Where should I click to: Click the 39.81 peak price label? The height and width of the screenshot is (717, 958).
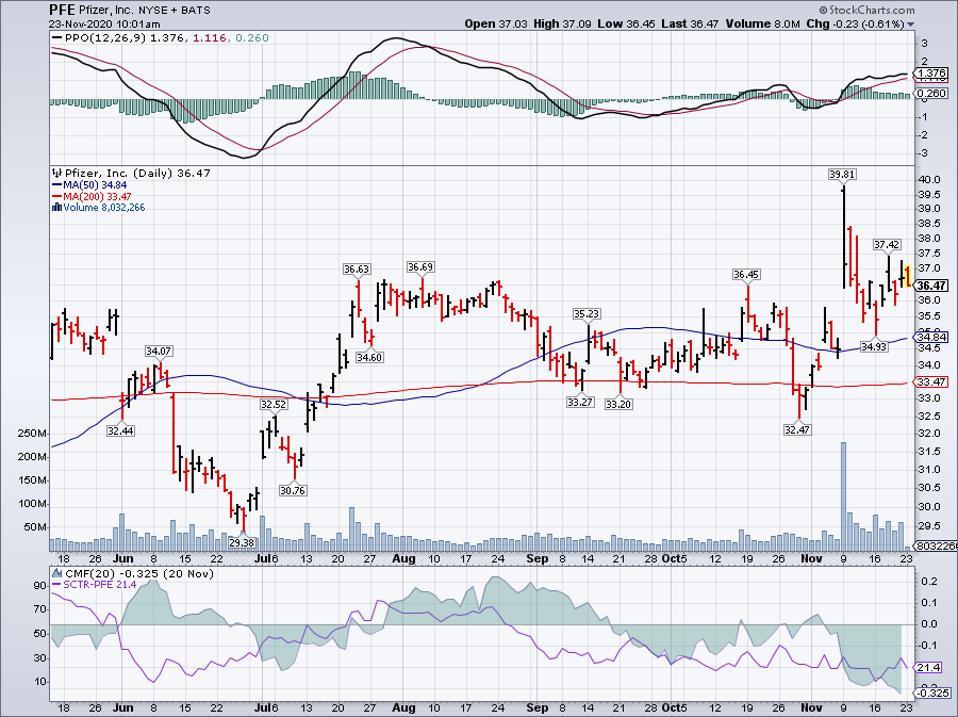(x=842, y=174)
